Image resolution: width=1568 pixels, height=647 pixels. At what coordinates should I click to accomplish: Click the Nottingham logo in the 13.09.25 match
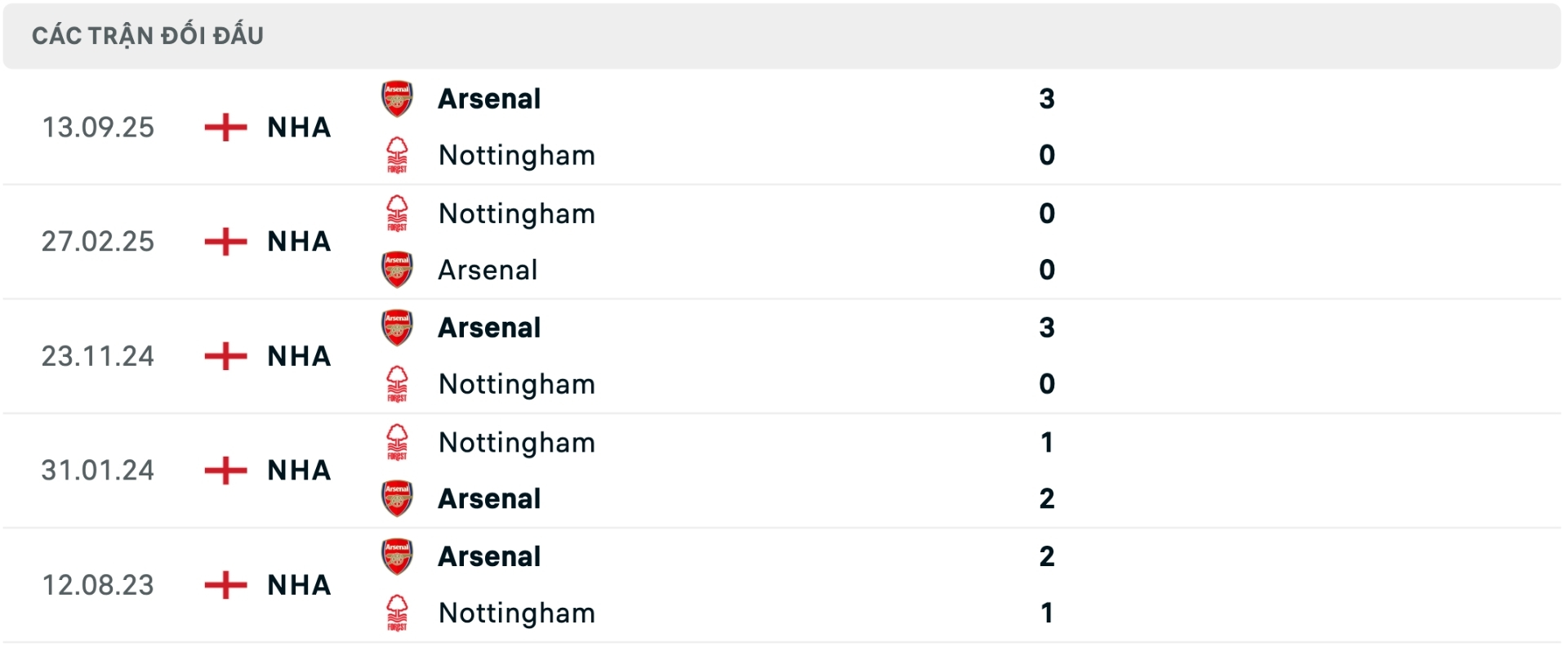[x=397, y=155]
